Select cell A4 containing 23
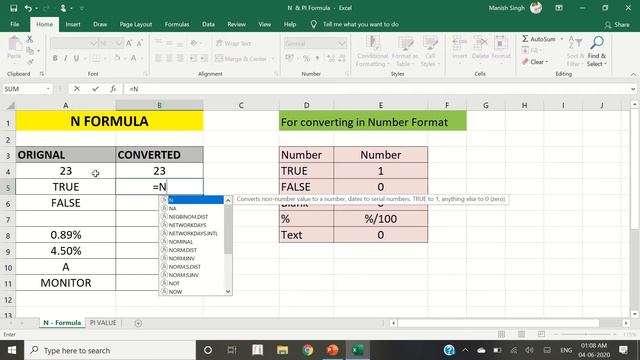Viewport: 640px width, 360px height. click(65, 171)
